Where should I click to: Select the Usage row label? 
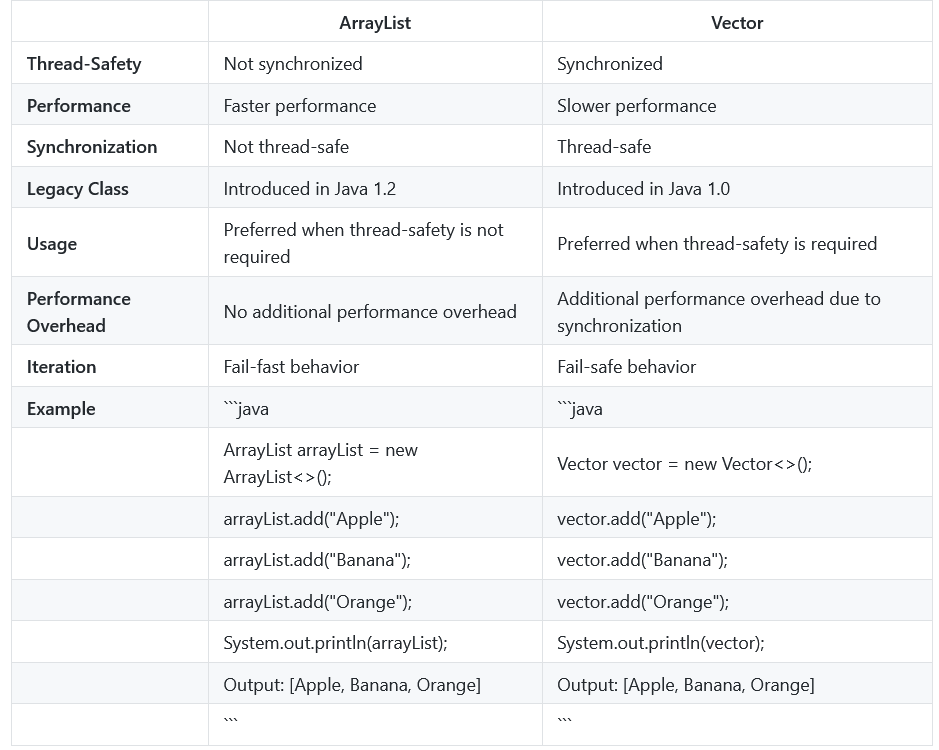52,244
